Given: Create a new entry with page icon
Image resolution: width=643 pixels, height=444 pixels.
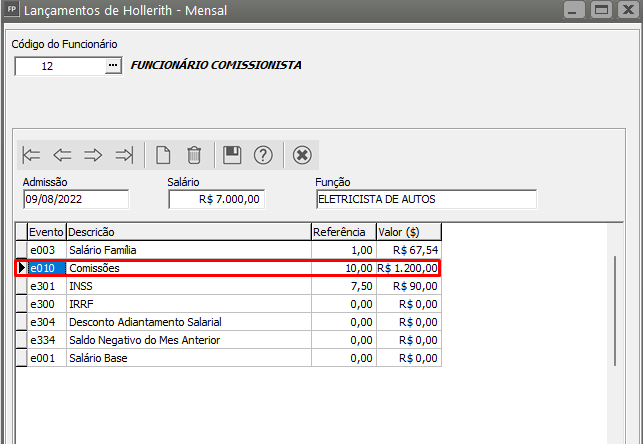Looking at the screenshot, I should (163, 155).
